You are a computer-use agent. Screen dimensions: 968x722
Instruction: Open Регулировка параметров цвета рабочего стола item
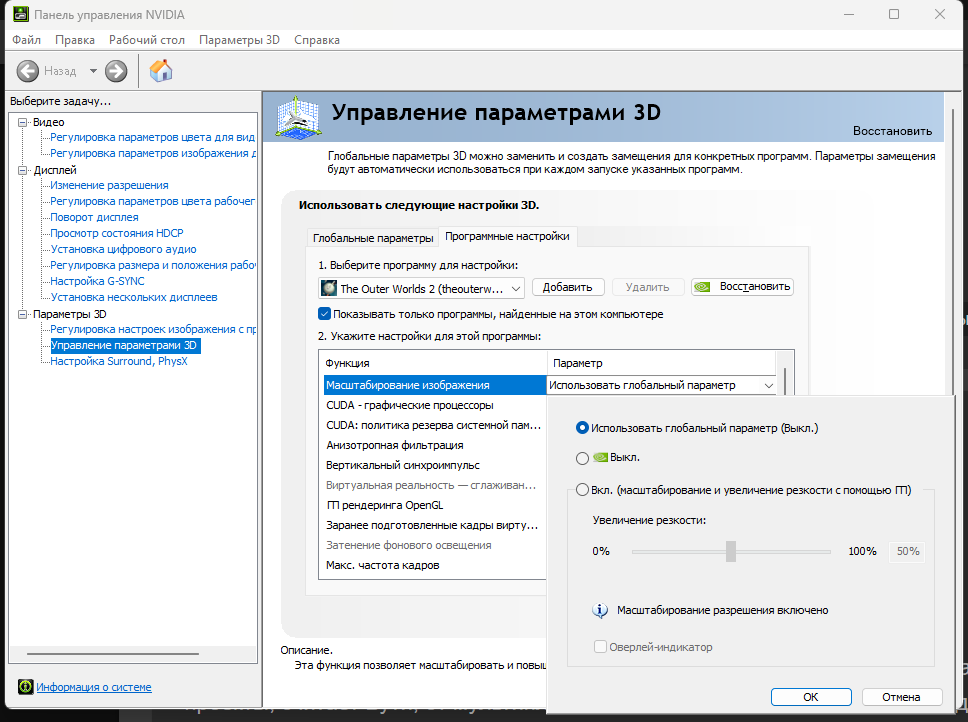click(x=152, y=201)
